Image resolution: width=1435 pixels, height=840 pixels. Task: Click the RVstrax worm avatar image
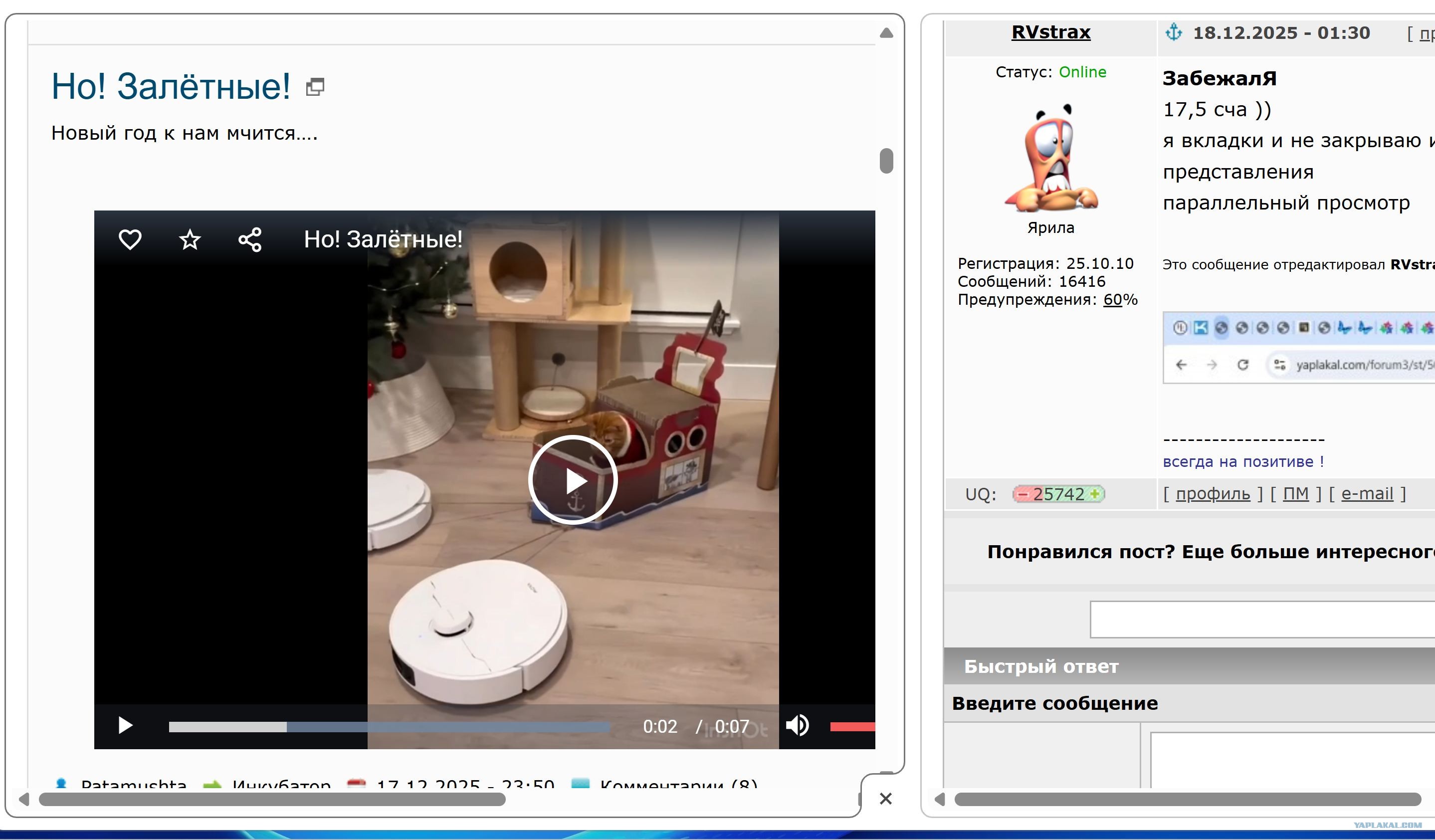(x=1051, y=158)
